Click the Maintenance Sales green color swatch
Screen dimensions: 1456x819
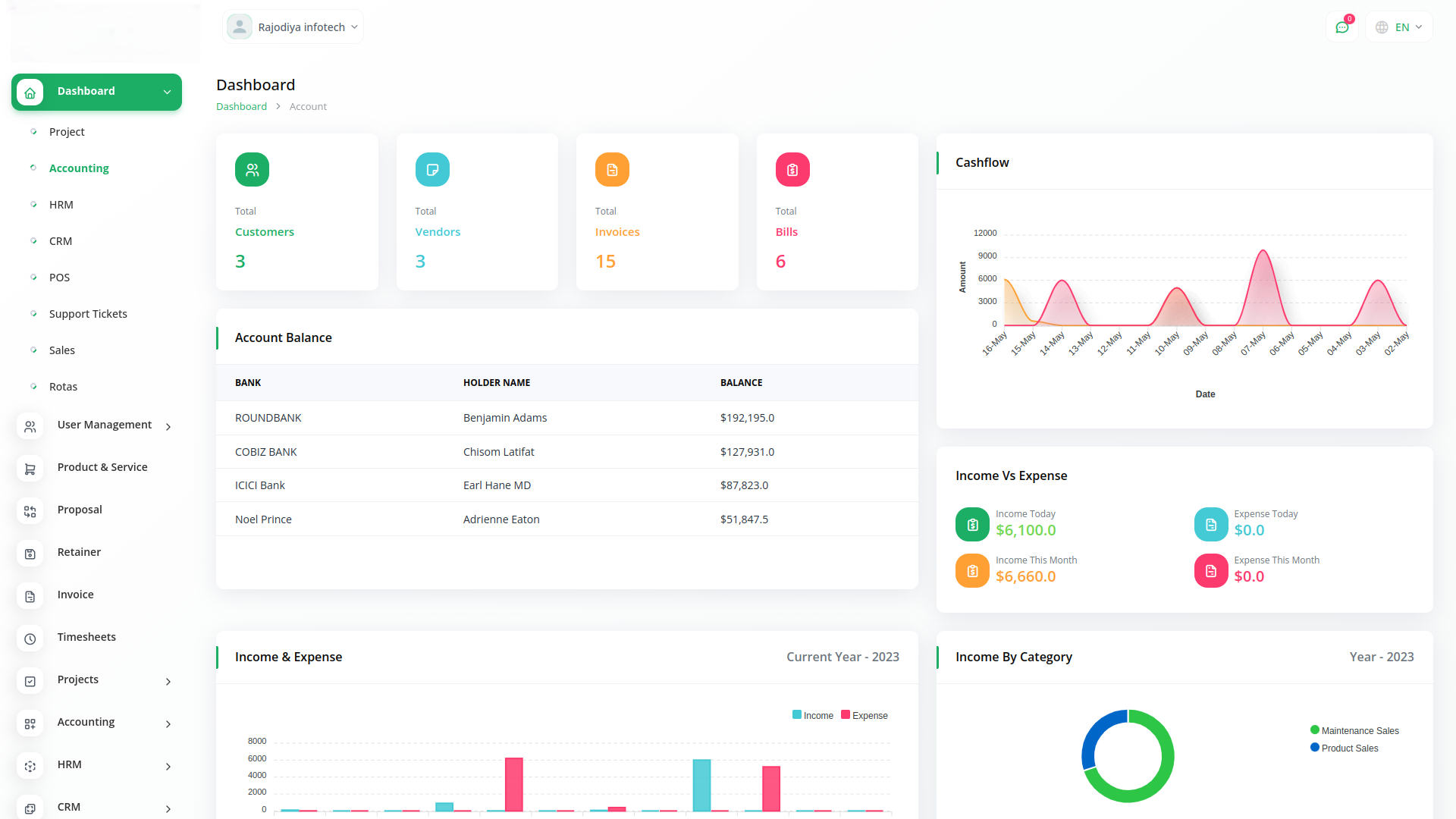[x=1316, y=730]
